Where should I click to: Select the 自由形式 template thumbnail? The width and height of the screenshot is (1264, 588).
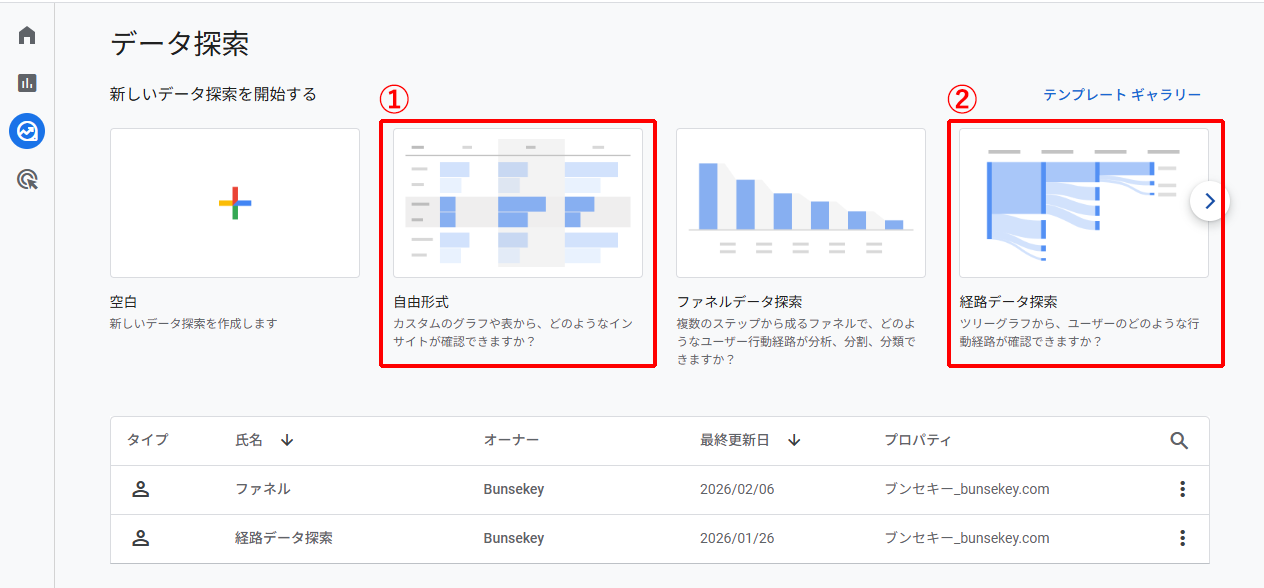click(x=517, y=202)
